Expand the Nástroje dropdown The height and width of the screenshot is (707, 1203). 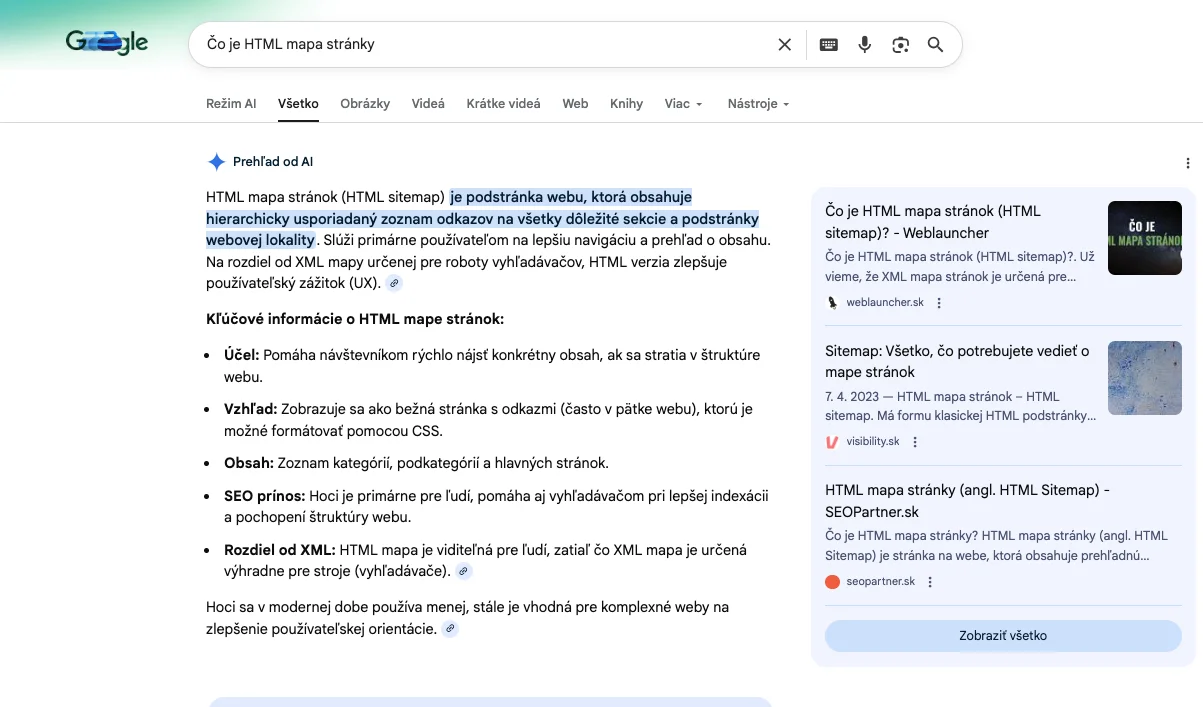758,103
